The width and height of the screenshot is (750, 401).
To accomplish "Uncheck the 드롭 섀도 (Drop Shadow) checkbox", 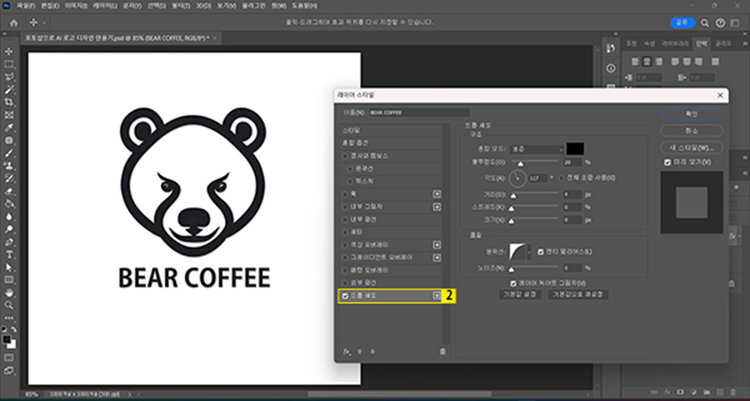I will [346, 296].
